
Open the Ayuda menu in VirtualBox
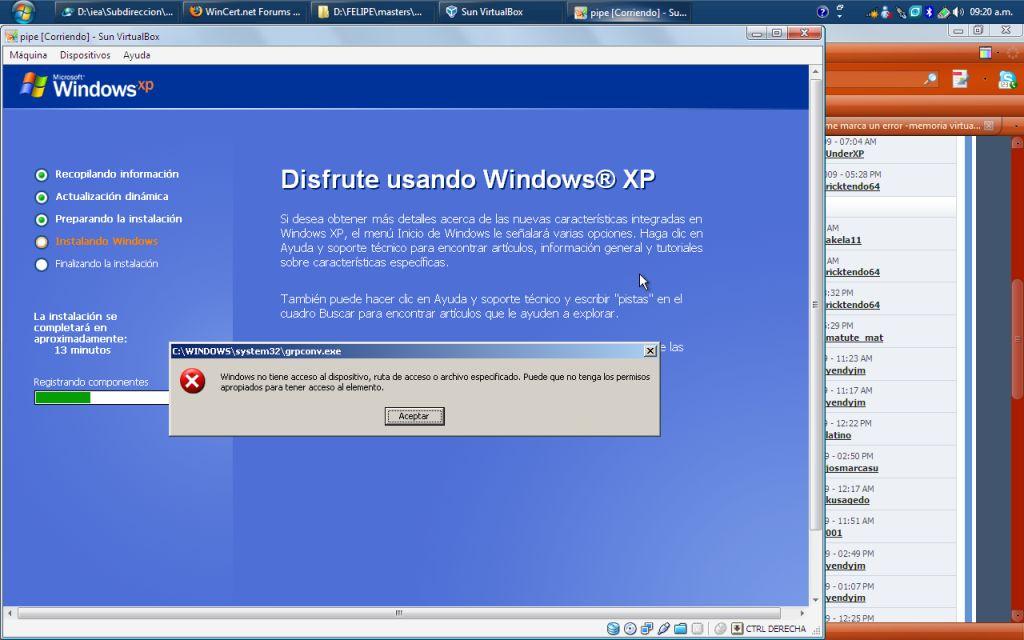click(x=136, y=55)
